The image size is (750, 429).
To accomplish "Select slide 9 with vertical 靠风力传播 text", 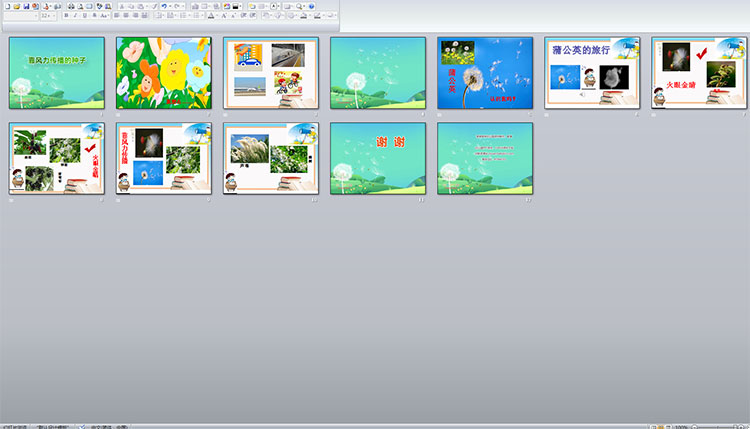I will click(164, 158).
